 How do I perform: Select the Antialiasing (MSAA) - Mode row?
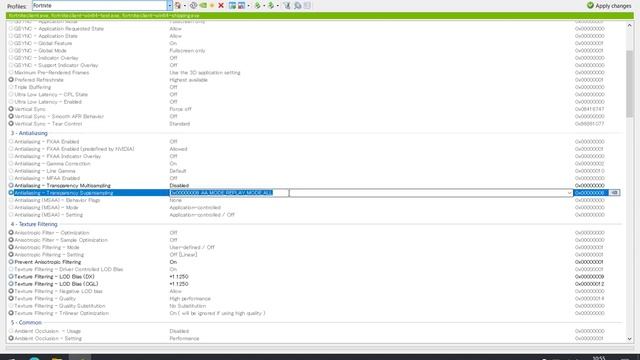pyautogui.click(x=314, y=207)
